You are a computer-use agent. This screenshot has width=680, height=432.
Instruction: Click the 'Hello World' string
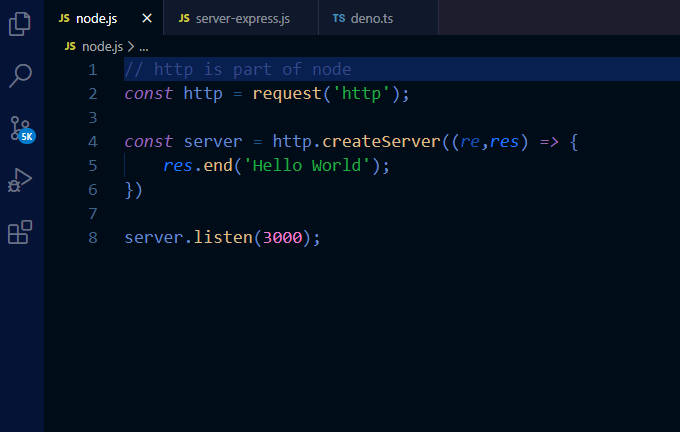point(307,166)
